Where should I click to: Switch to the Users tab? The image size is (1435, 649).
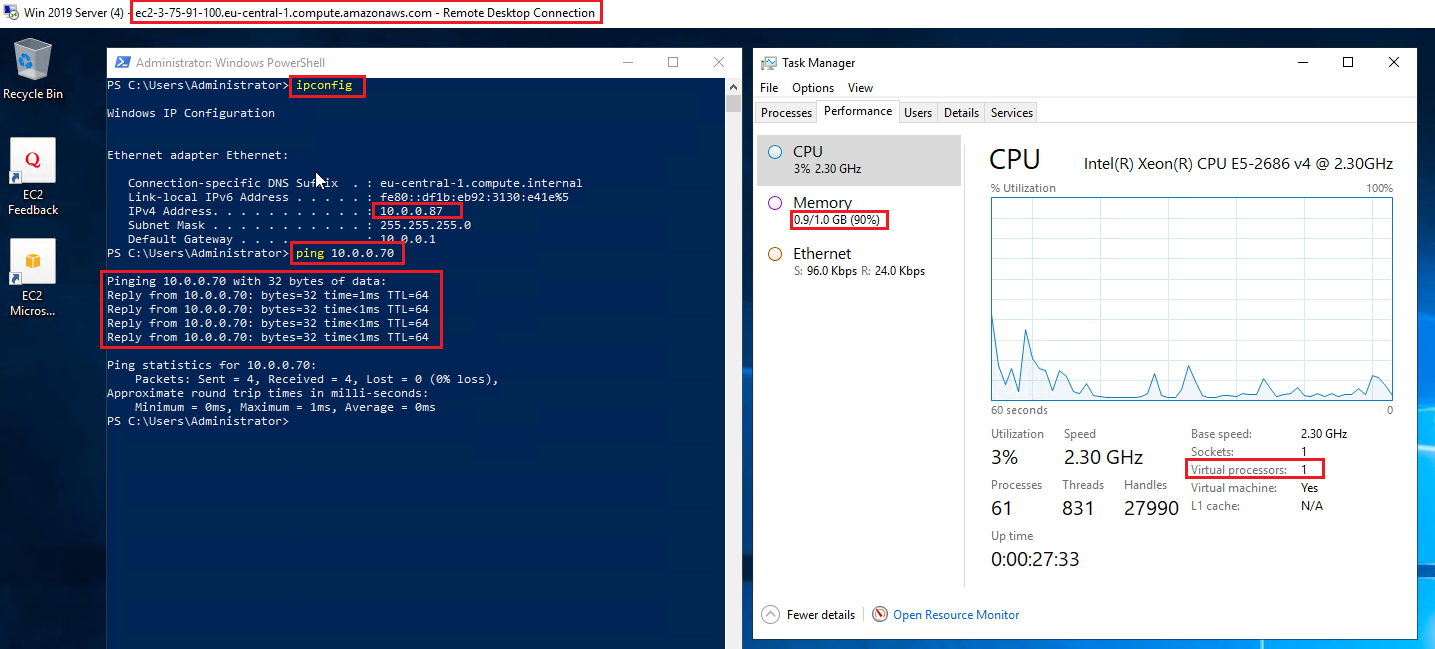918,113
